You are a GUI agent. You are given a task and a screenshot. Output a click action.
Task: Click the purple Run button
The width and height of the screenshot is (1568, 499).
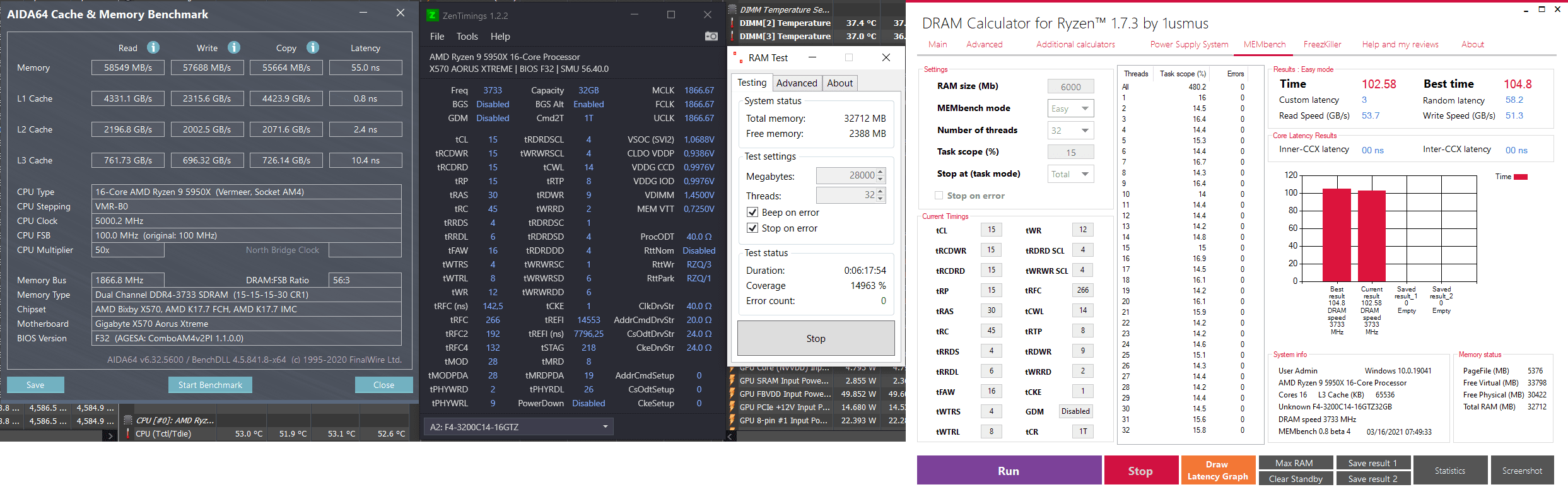point(1009,471)
